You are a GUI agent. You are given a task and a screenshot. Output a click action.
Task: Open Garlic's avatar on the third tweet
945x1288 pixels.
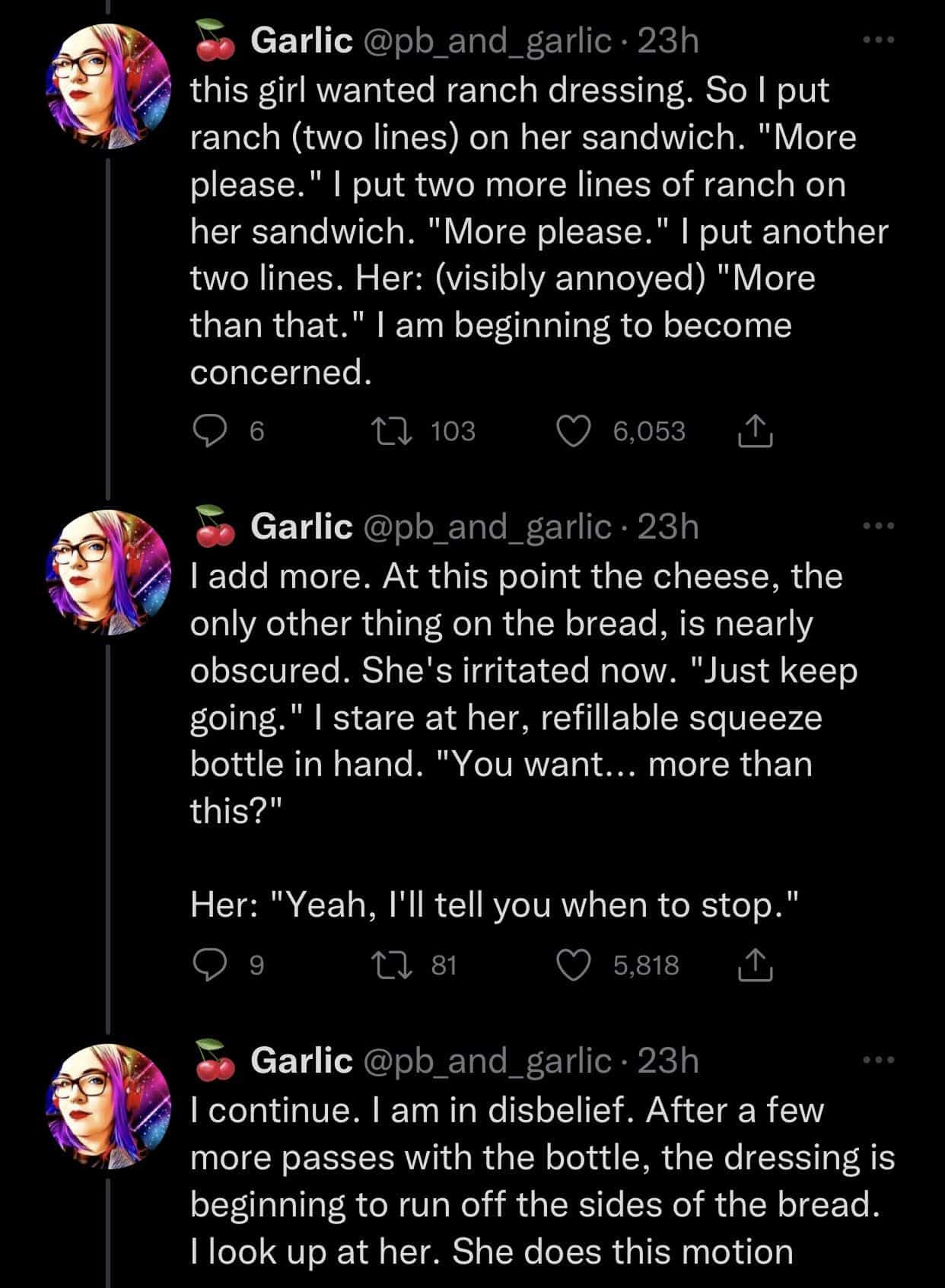[109, 1106]
